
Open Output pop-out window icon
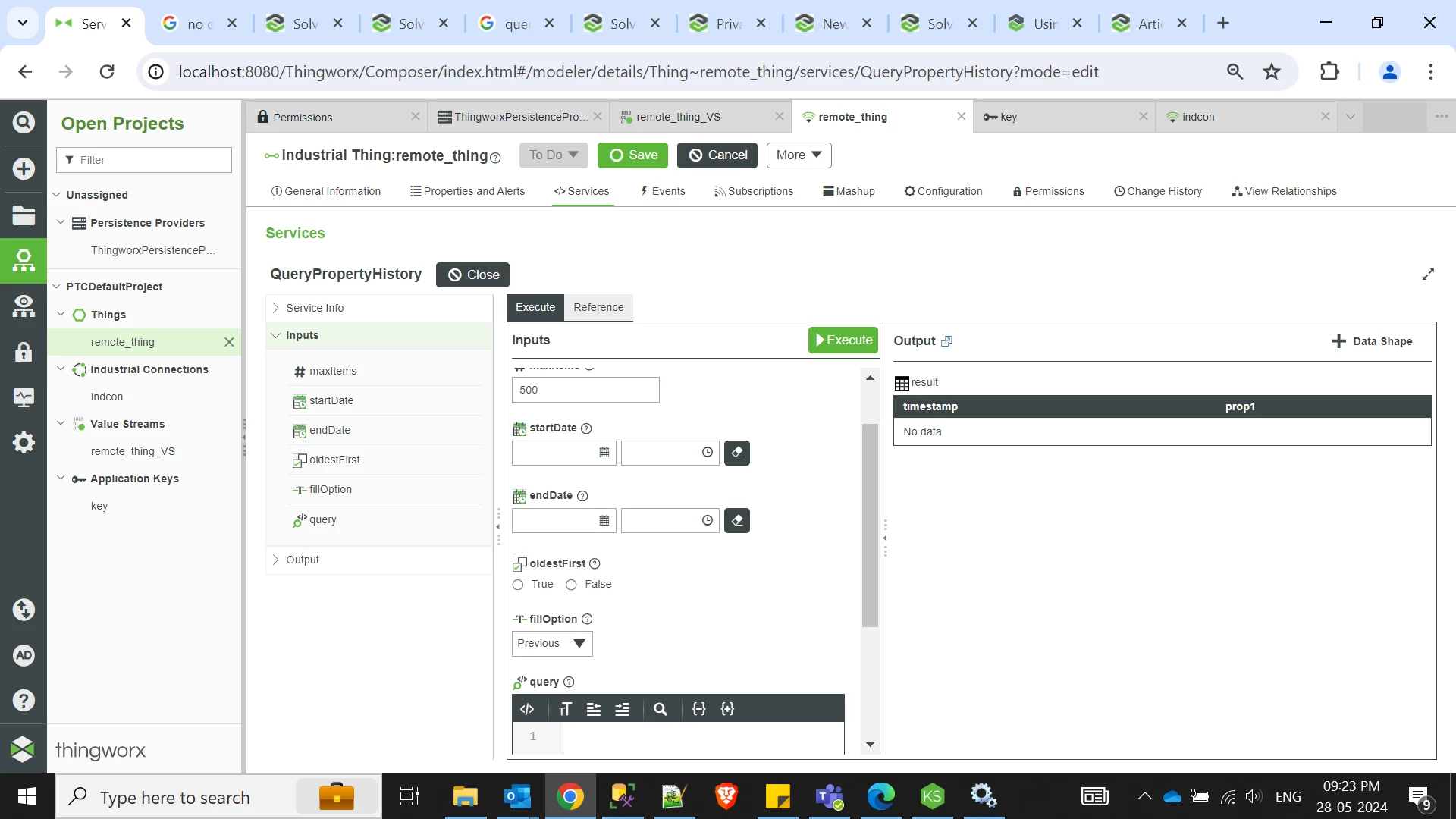[x=946, y=341]
